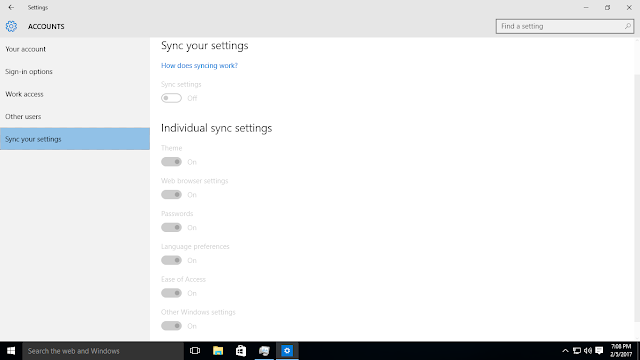Close the Settings window
Image resolution: width=640 pixels, height=360 pixels.
click(x=629, y=7)
